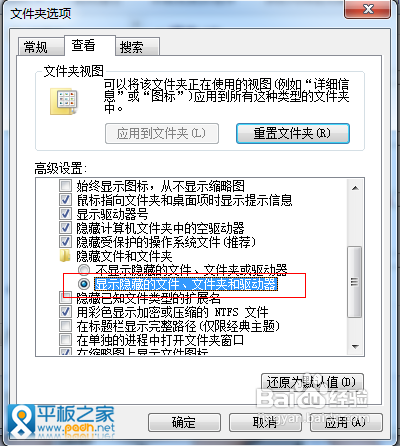This screenshot has width=400, height=446.
Task: Click the folder icon beside 隐藏文件和文件夹
Action: 65,256
